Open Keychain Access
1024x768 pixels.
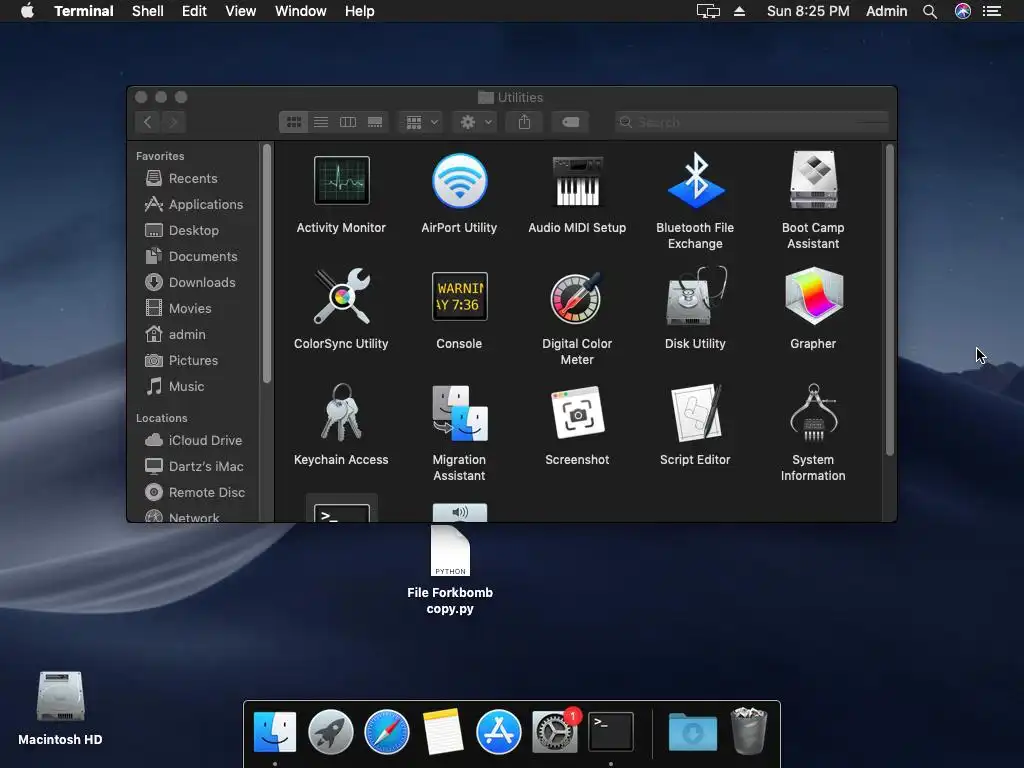(342, 412)
